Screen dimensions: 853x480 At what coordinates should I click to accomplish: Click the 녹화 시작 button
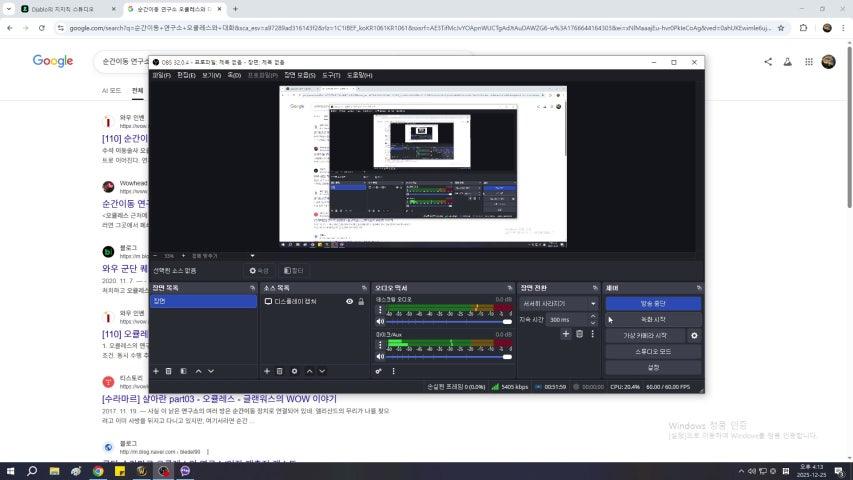(x=653, y=319)
